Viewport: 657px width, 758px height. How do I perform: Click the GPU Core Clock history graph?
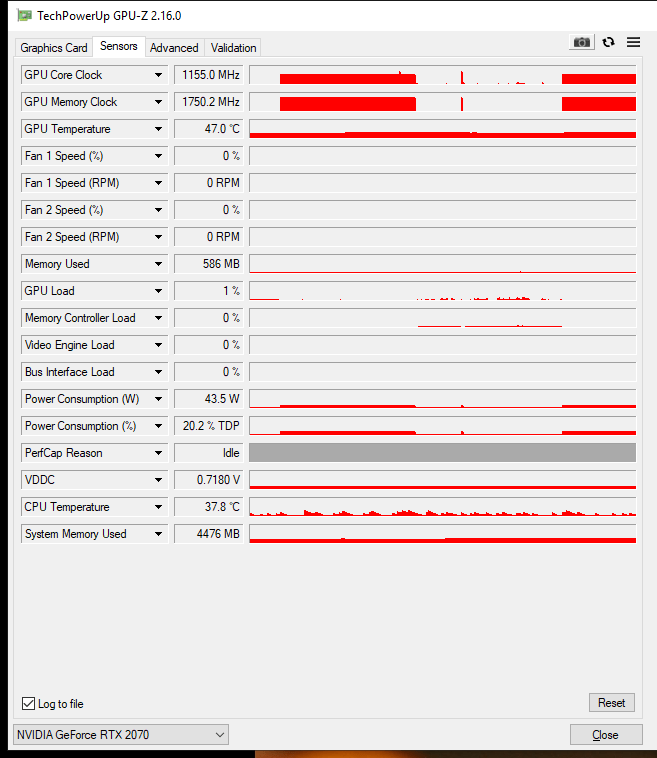point(443,75)
